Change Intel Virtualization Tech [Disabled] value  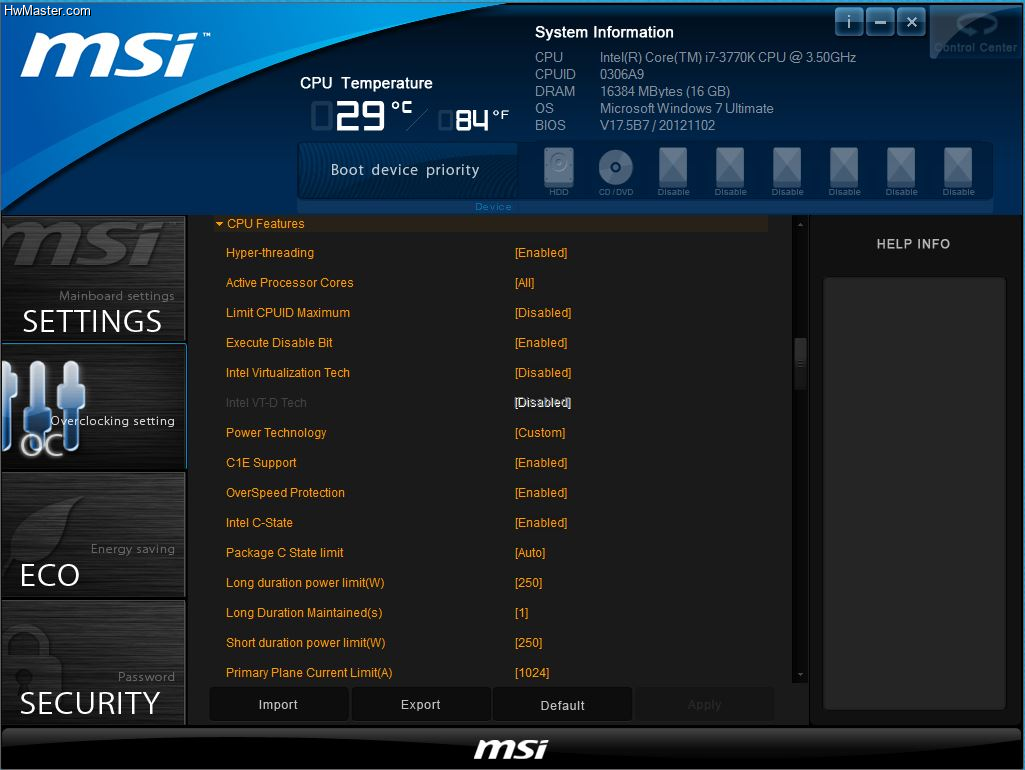click(543, 373)
